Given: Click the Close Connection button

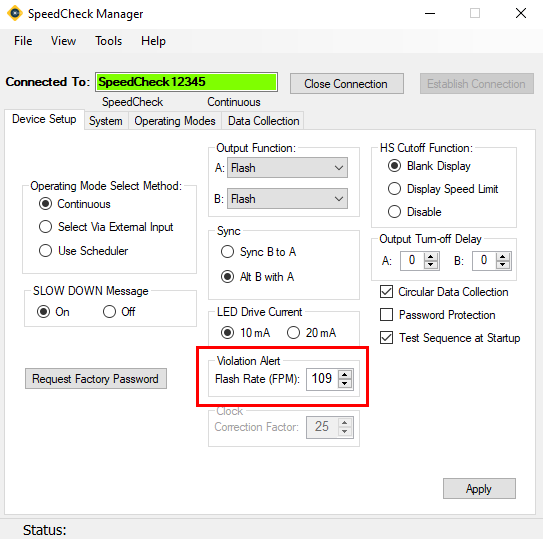Looking at the screenshot, I should click(347, 83).
